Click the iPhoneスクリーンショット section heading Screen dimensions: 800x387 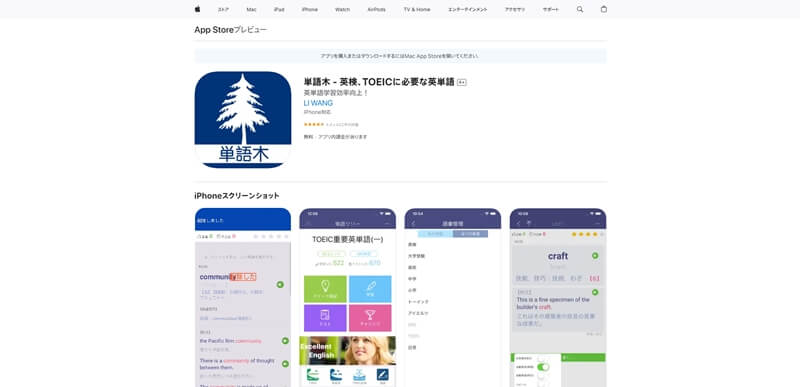coord(237,196)
